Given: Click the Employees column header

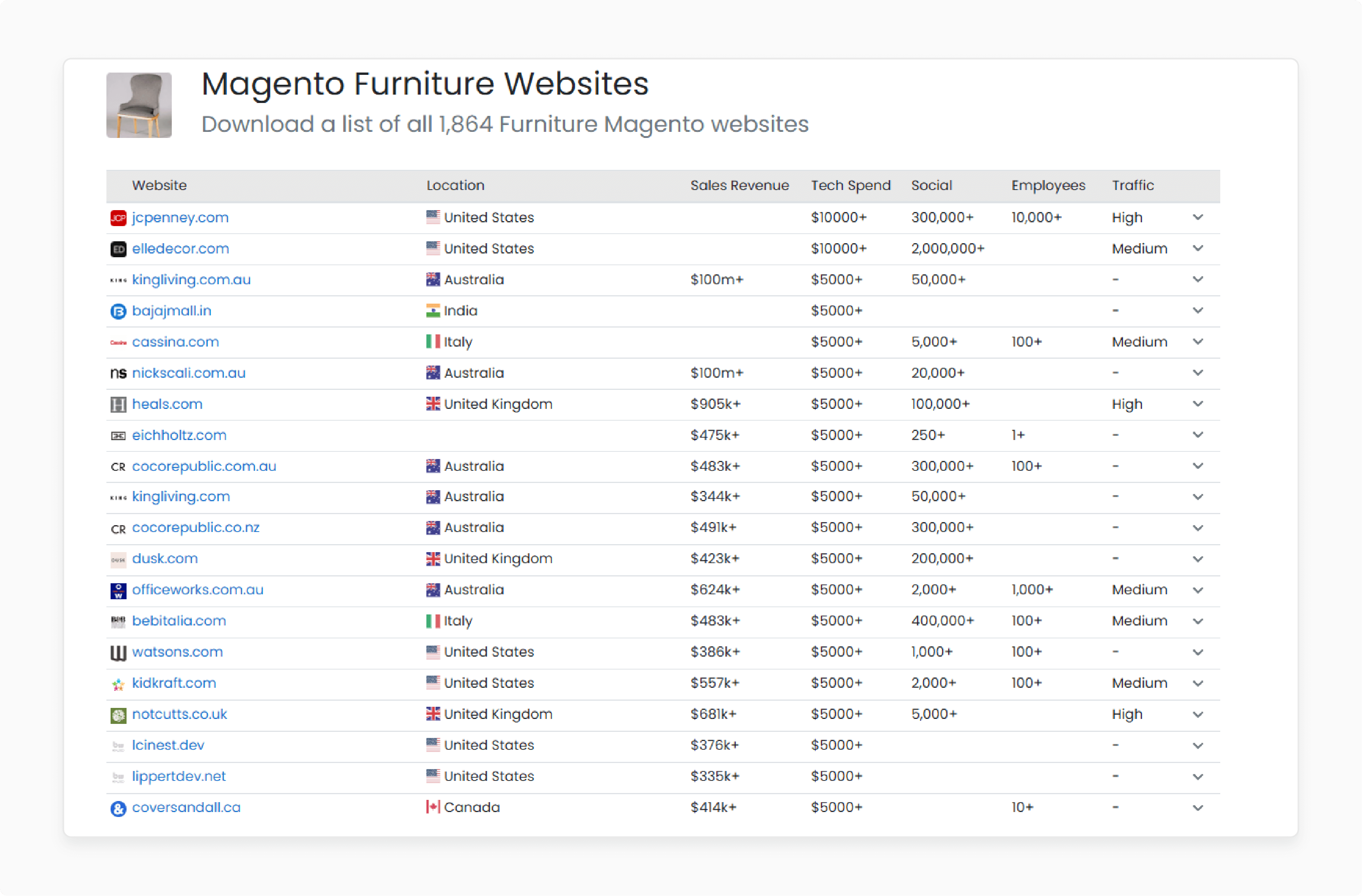Looking at the screenshot, I should pos(1048,186).
